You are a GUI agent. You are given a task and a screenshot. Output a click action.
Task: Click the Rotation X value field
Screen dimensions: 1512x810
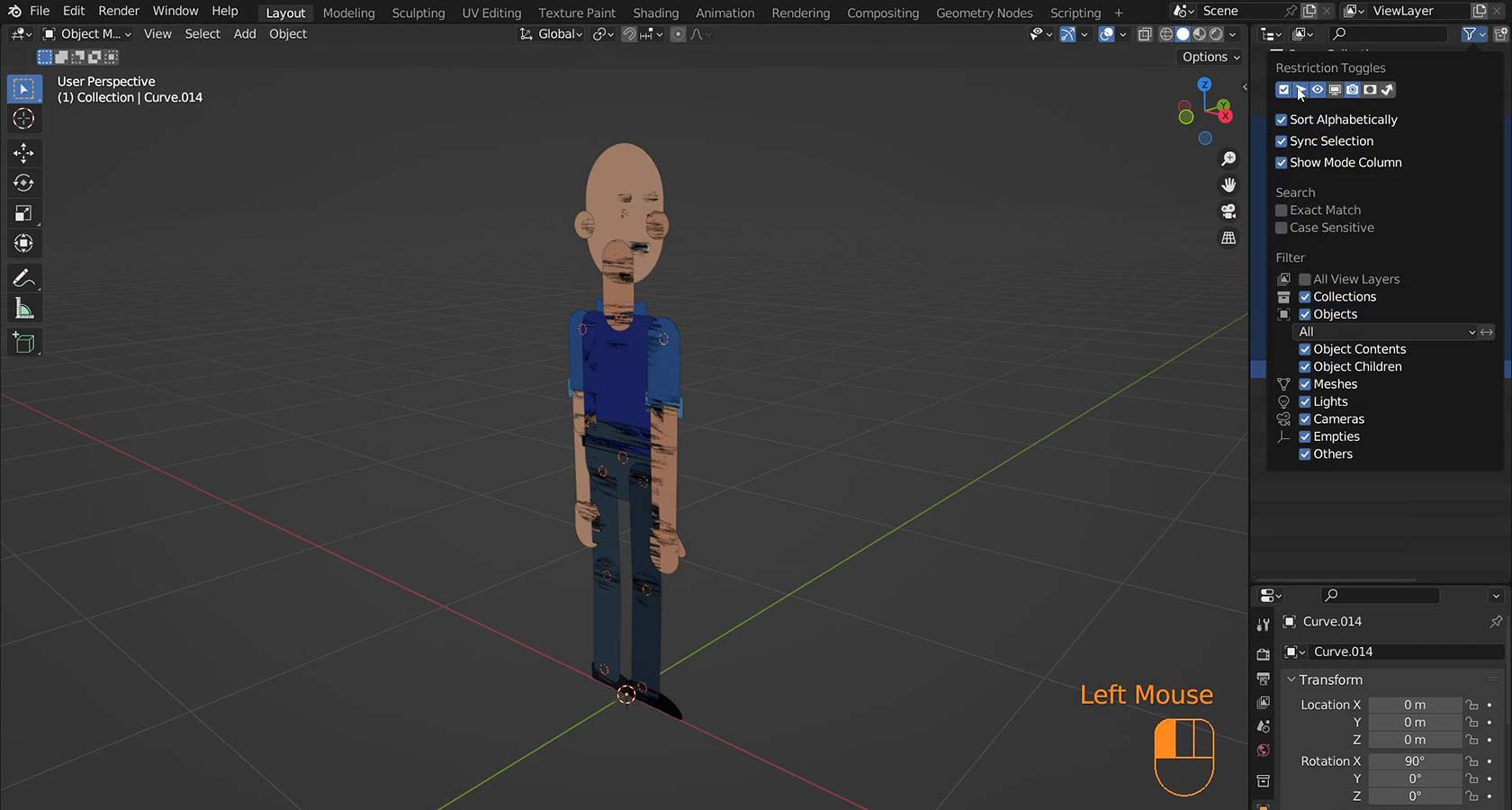point(1414,761)
